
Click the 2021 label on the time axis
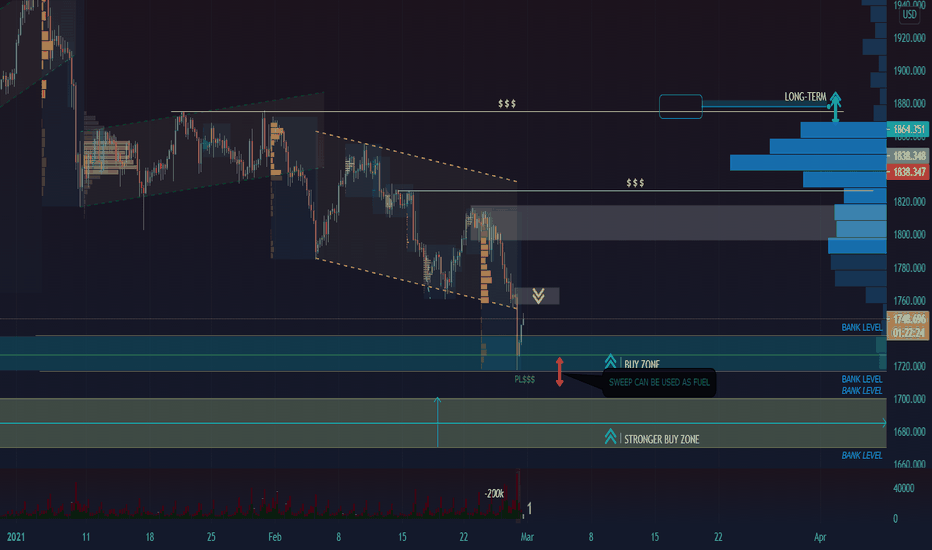pyautogui.click(x=16, y=537)
